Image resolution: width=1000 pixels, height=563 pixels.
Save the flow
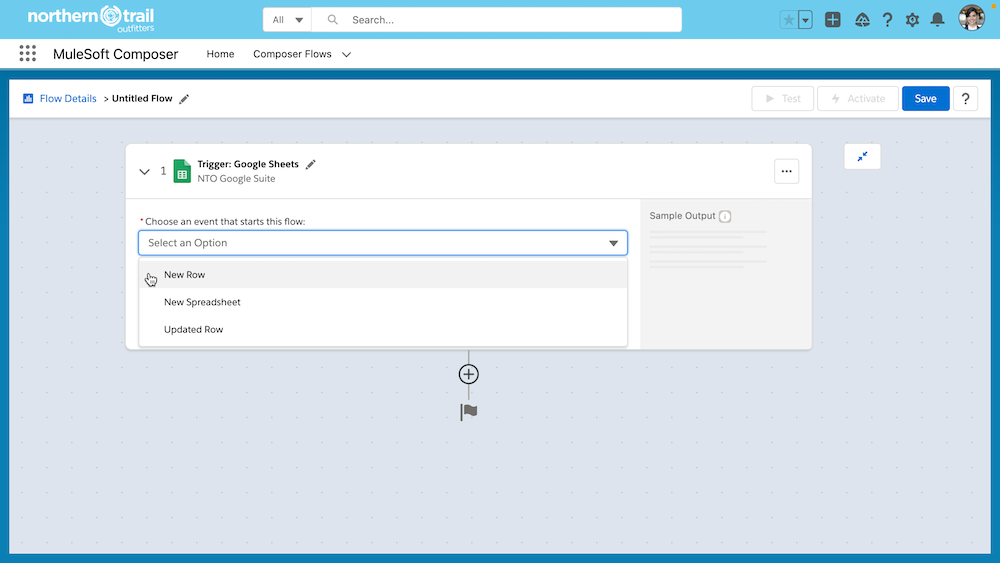(925, 98)
